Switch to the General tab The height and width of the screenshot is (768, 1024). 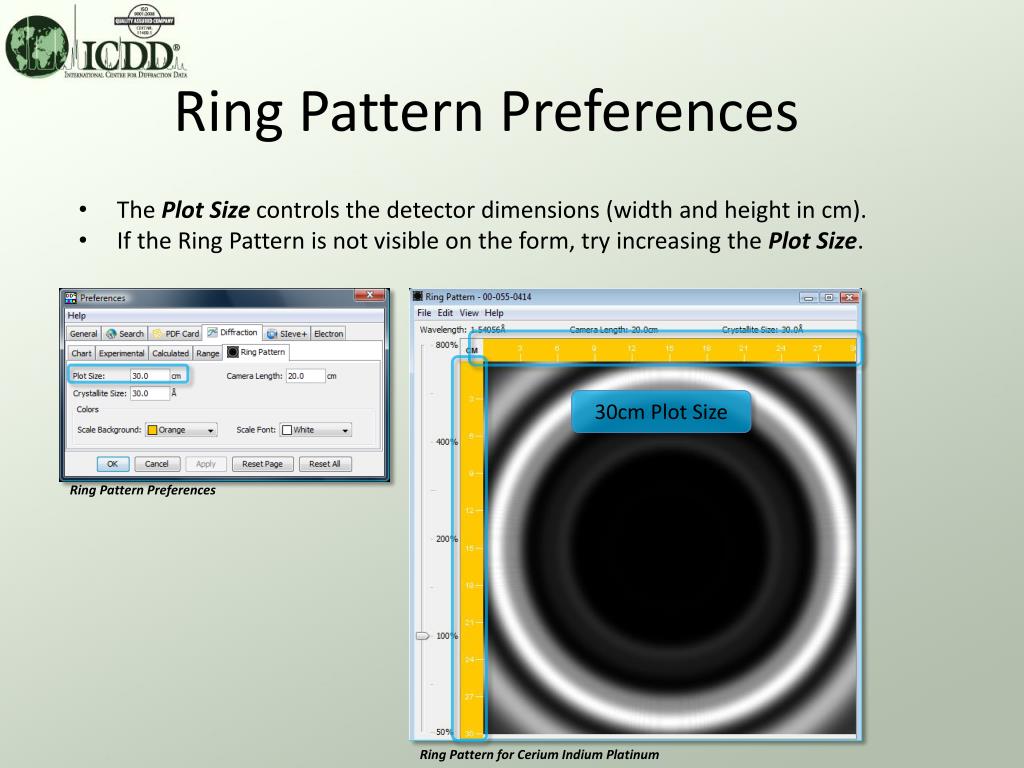pyautogui.click(x=84, y=334)
